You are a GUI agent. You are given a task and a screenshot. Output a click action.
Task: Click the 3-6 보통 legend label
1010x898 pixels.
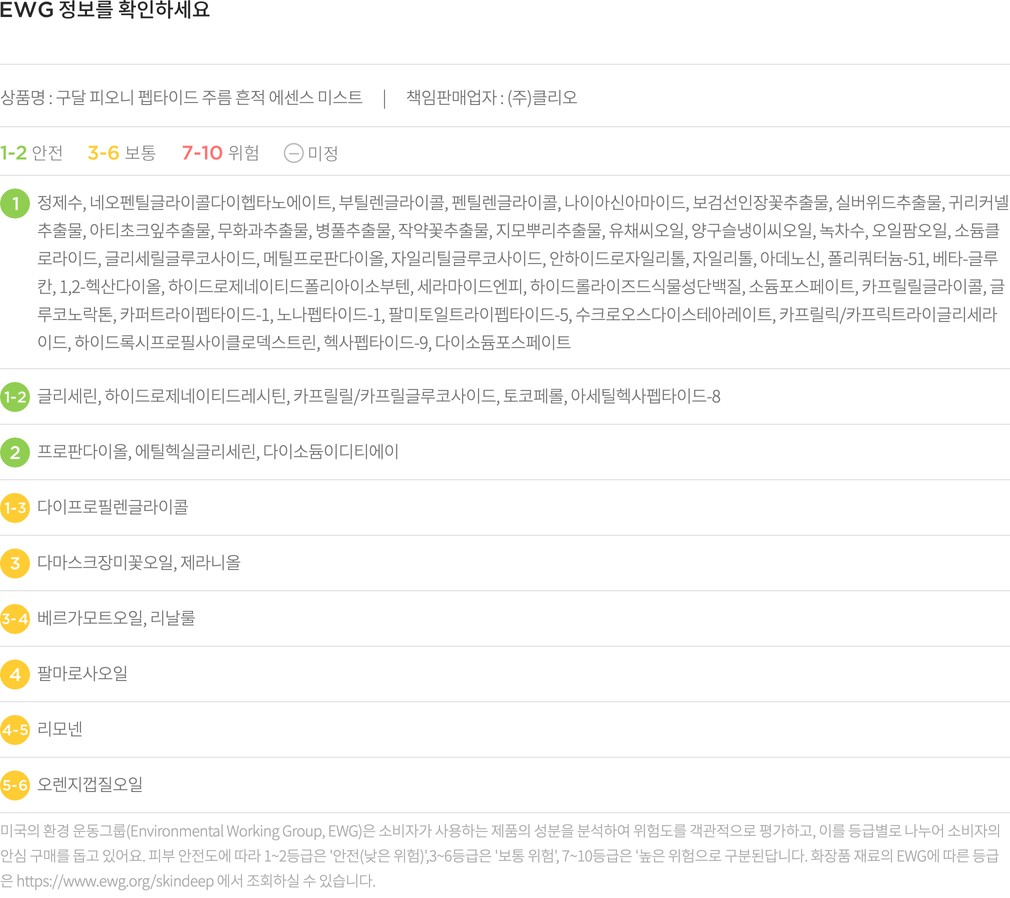pos(121,153)
